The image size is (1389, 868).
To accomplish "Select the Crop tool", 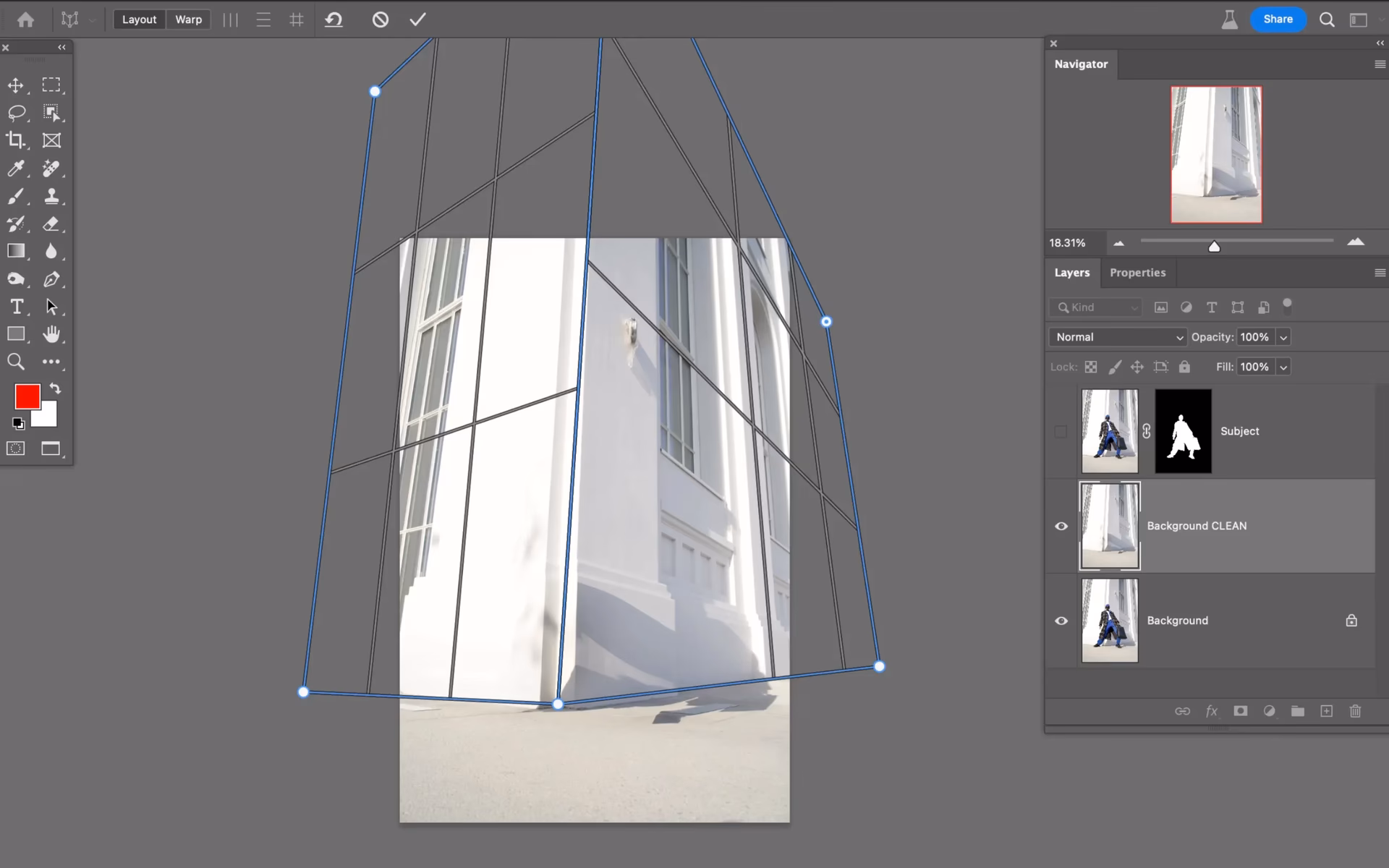I will pos(16,140).
